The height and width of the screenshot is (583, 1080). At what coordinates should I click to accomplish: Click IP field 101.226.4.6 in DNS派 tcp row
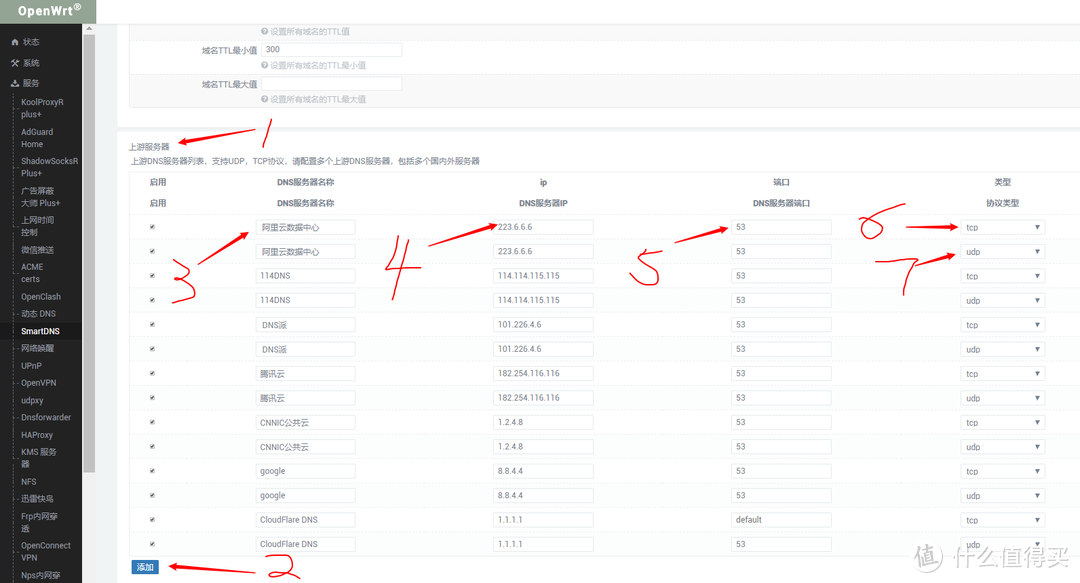pyautogui.click(x=543, y=325)
